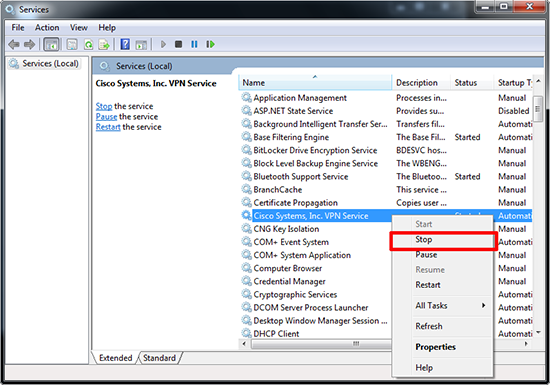This screenshot has height=385, width=550.
Task: Click the Restart Service toolbar icon
Action: [210, 45]
